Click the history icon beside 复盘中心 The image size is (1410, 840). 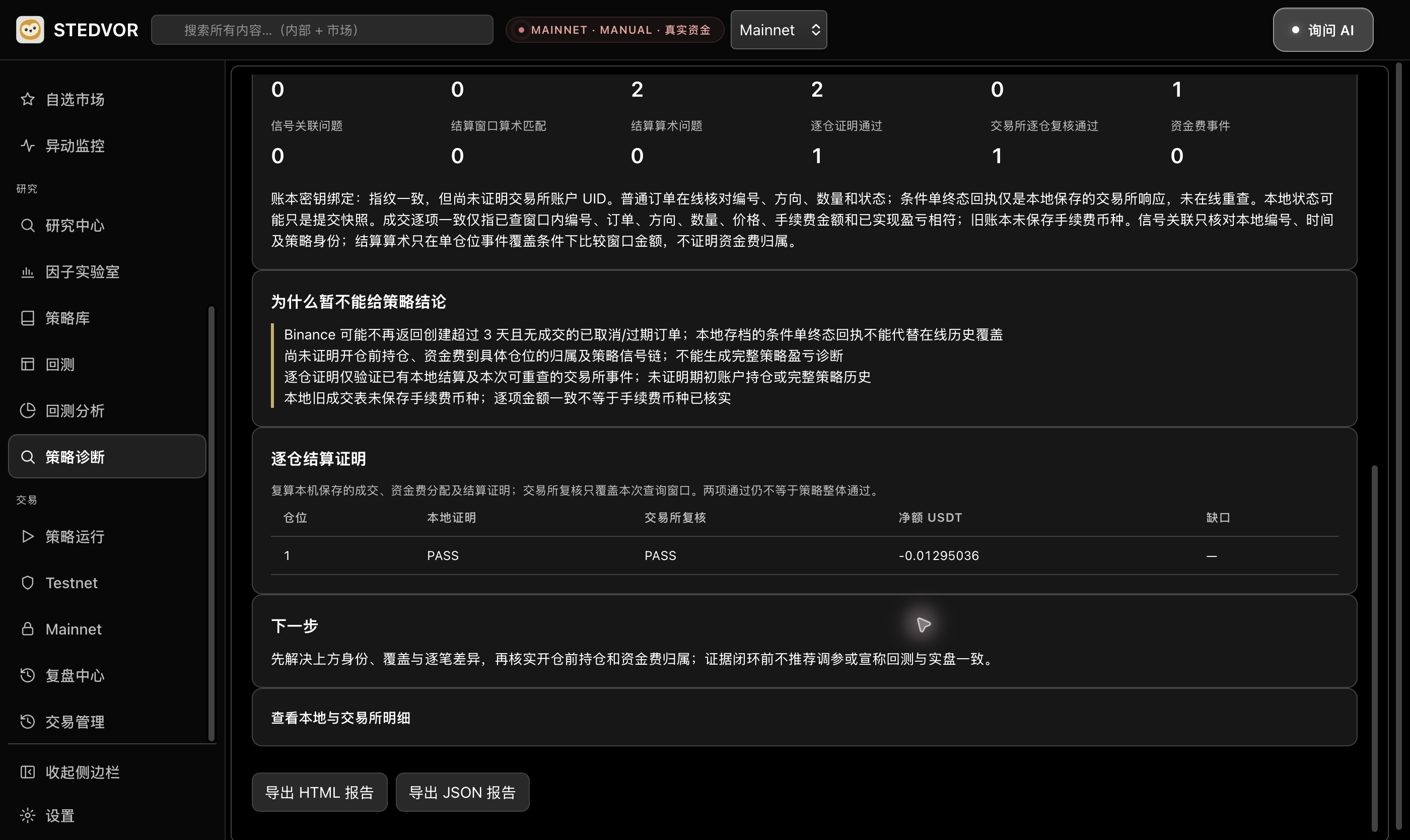pos(27,675)
